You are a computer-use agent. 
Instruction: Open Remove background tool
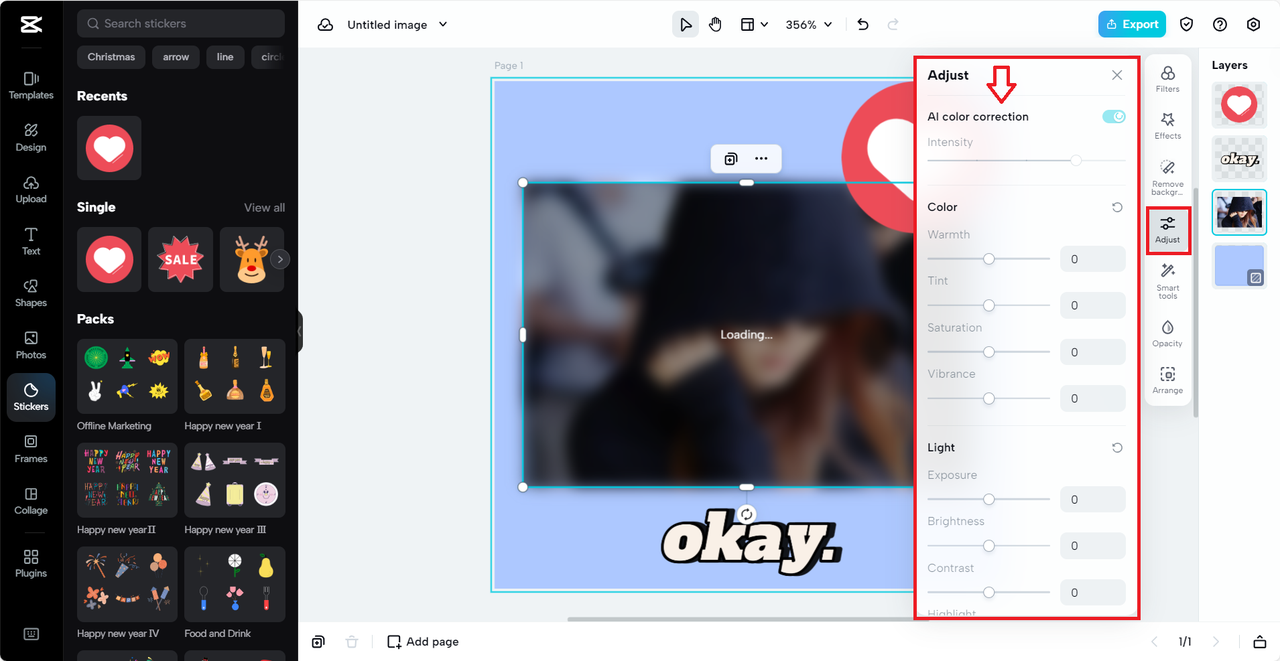coord(1167,178)
